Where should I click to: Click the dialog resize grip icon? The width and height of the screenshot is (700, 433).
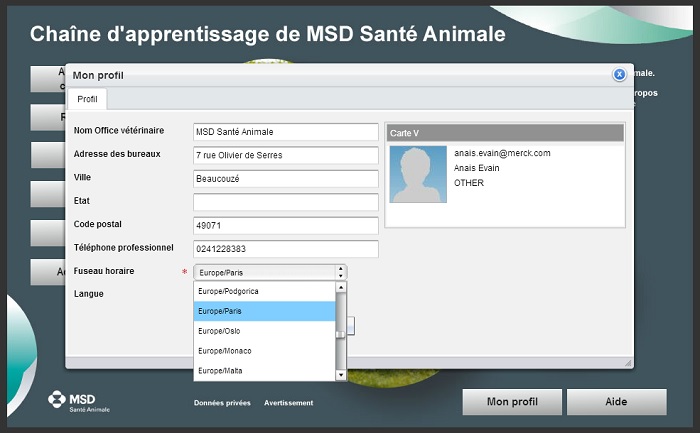tap(628, 362)
